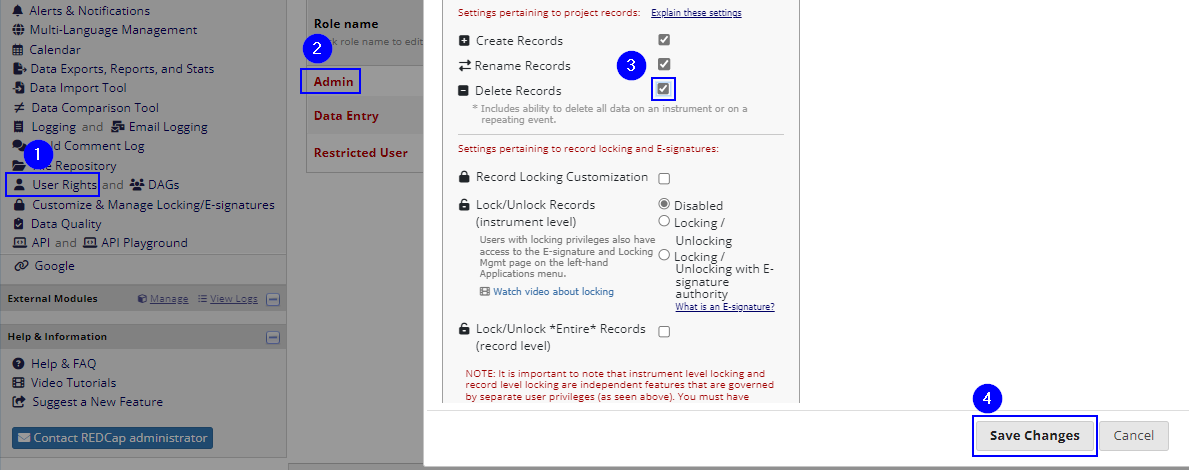Collapse the External Modules section

click(273, 299)
